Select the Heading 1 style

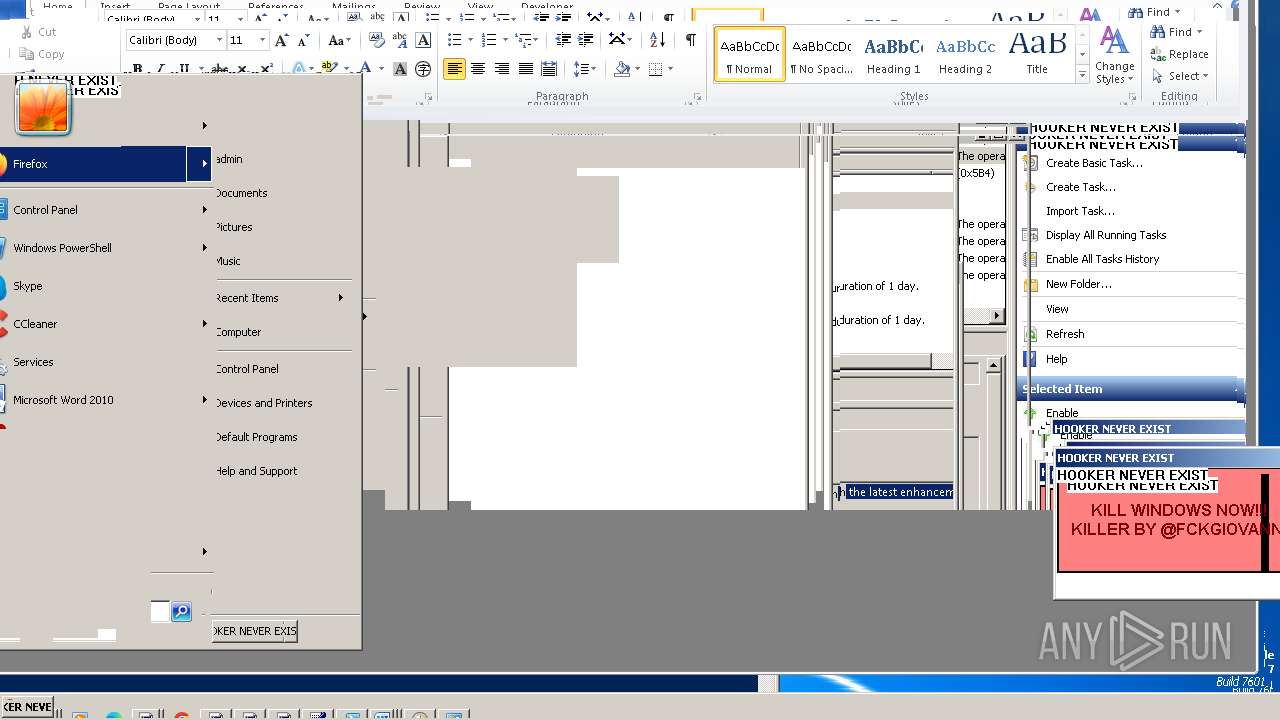893,55
